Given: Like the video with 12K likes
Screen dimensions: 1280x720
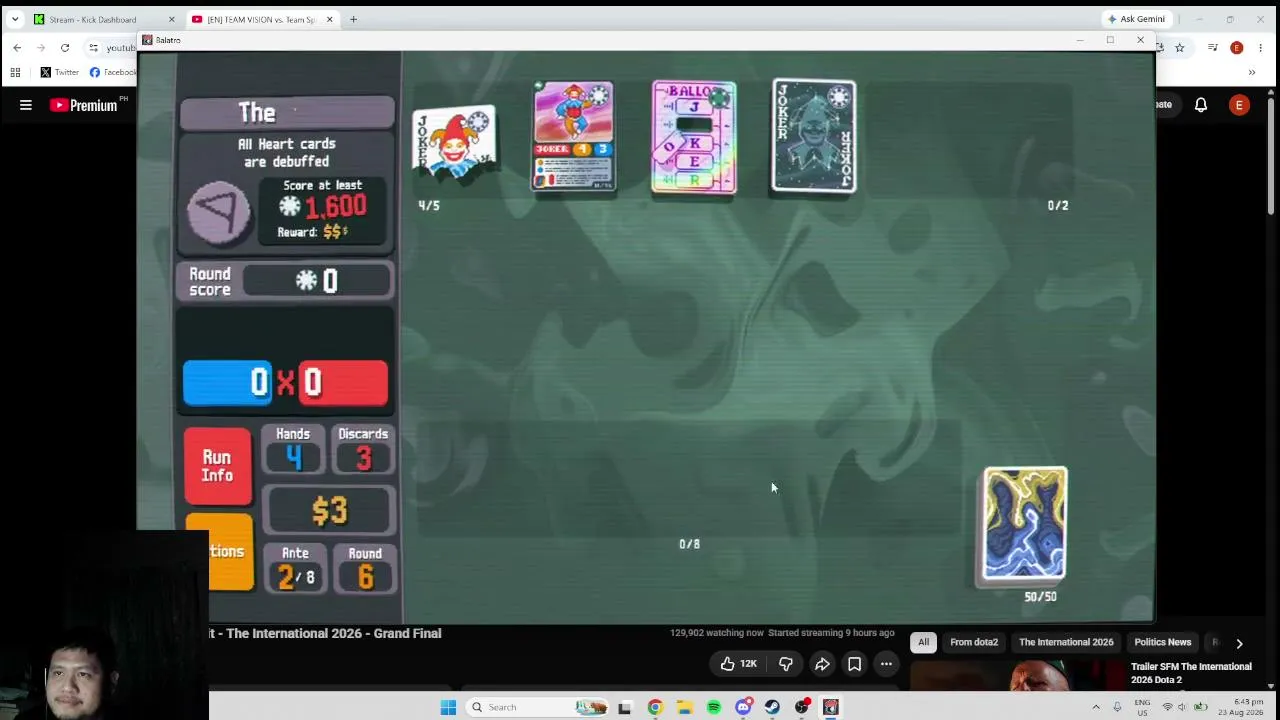Looking at the screenshot, I should pyautogui.click(x=738, y=664).
